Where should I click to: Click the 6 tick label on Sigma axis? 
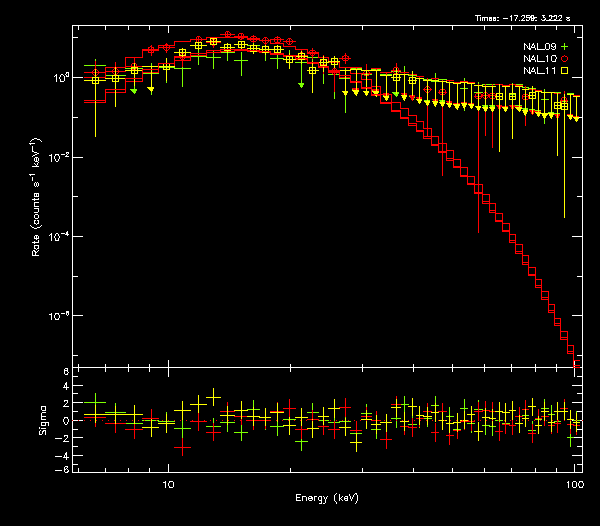tap(66, 372)
